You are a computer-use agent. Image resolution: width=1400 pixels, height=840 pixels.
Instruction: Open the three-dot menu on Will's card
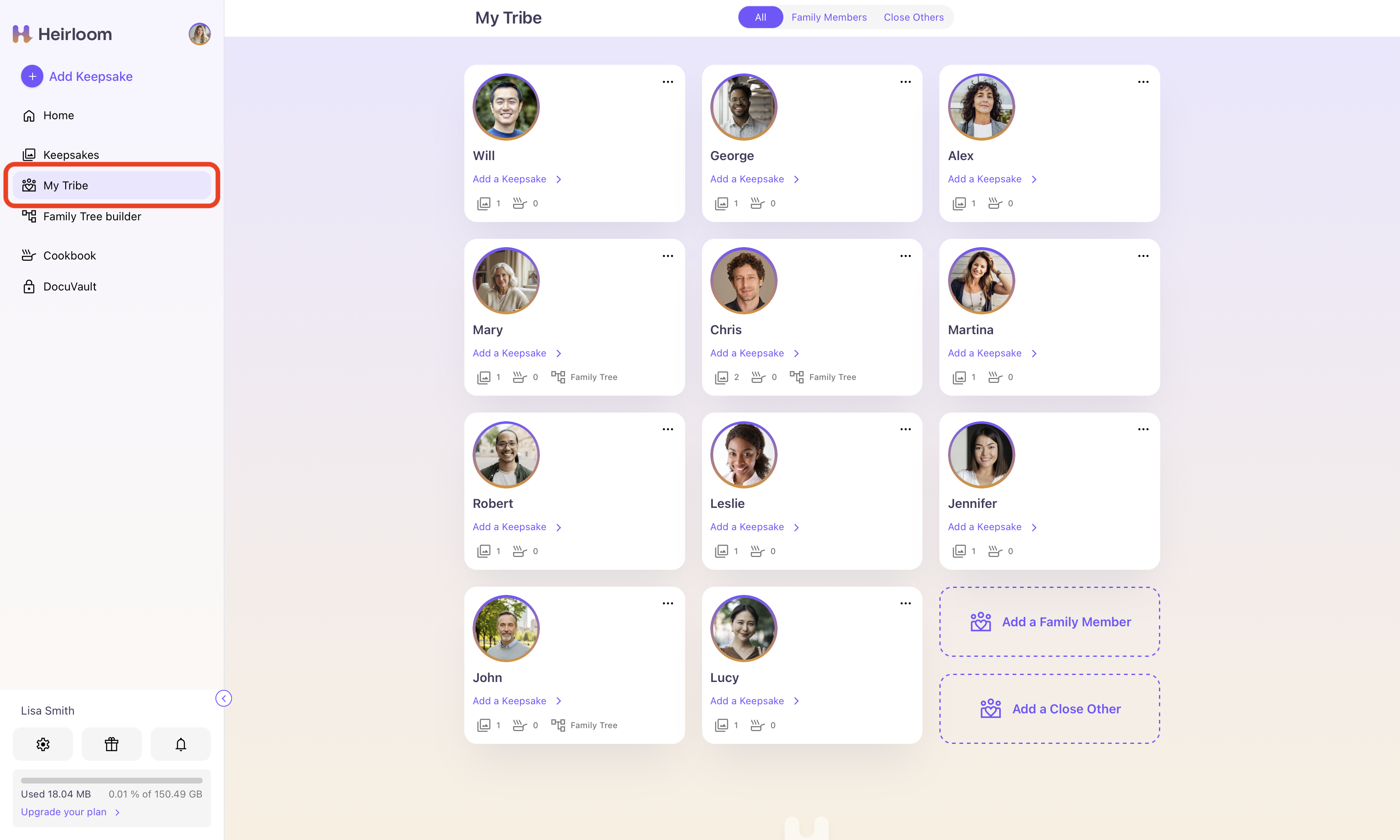click(x=668, y=82)
